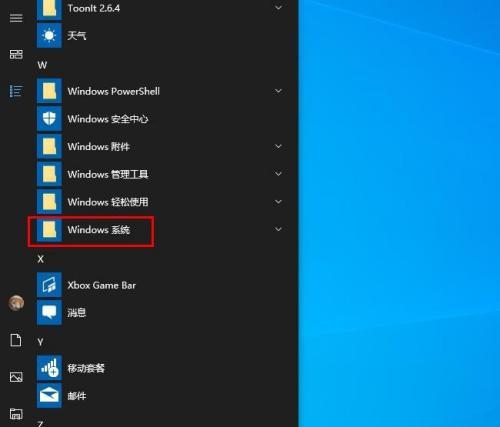Expand the Start hamburger menu icon
Viewport: 500px width, 427px height.
[x=16, y=18]
